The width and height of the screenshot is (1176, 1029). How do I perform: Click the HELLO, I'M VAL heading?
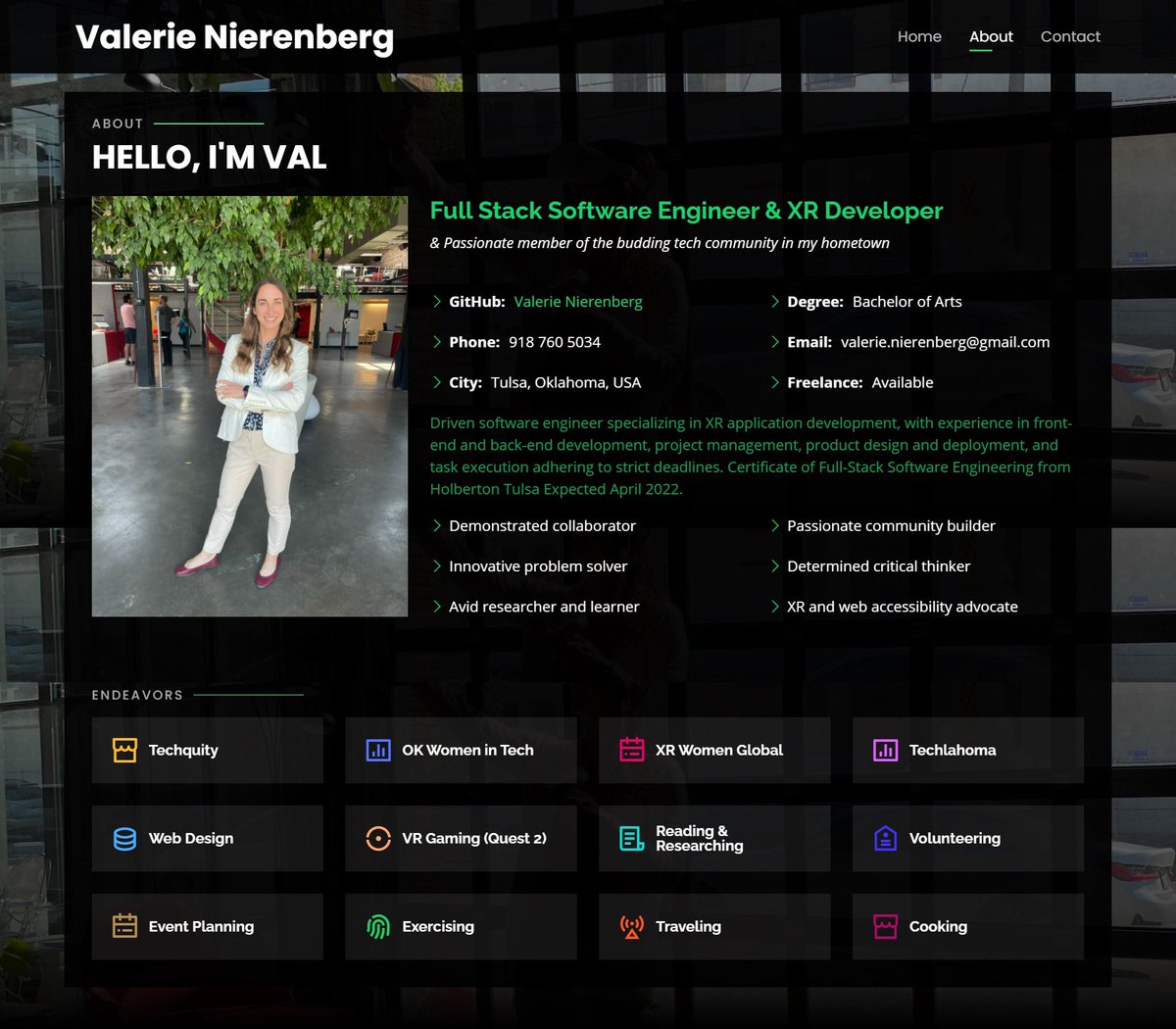pos(210,158)
